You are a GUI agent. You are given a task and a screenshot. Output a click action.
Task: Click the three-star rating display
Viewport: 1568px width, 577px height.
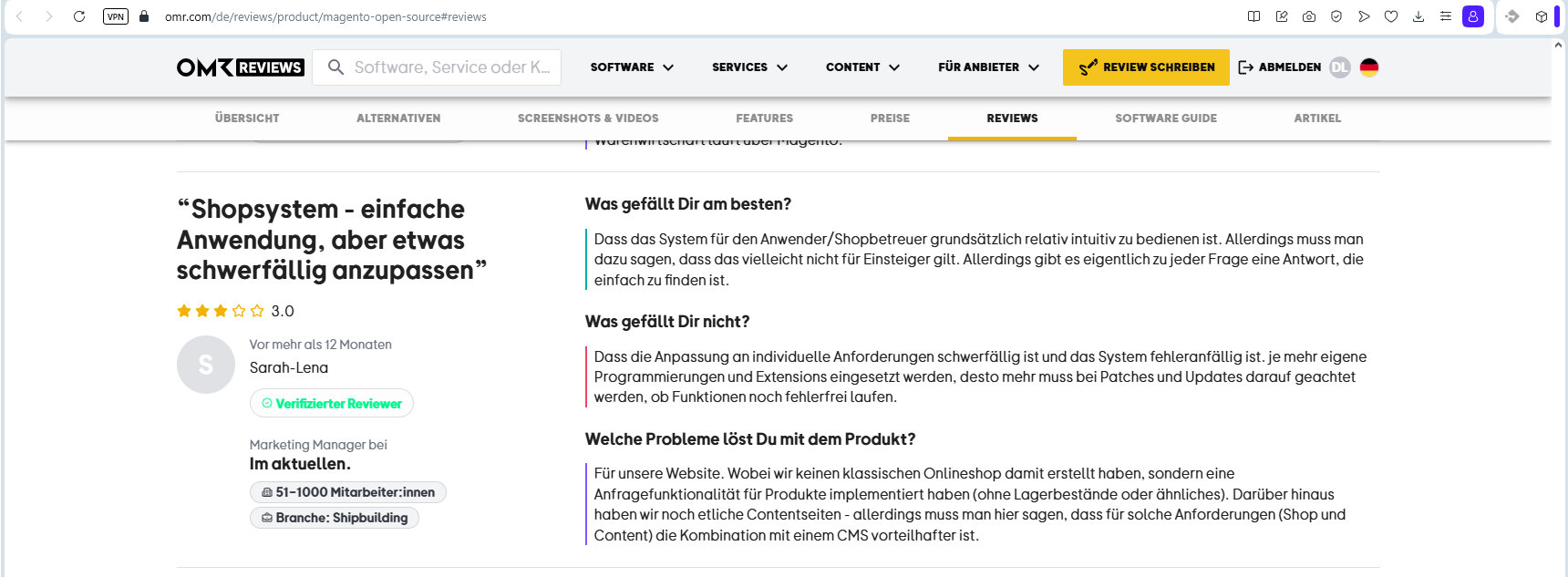[221, 311]
